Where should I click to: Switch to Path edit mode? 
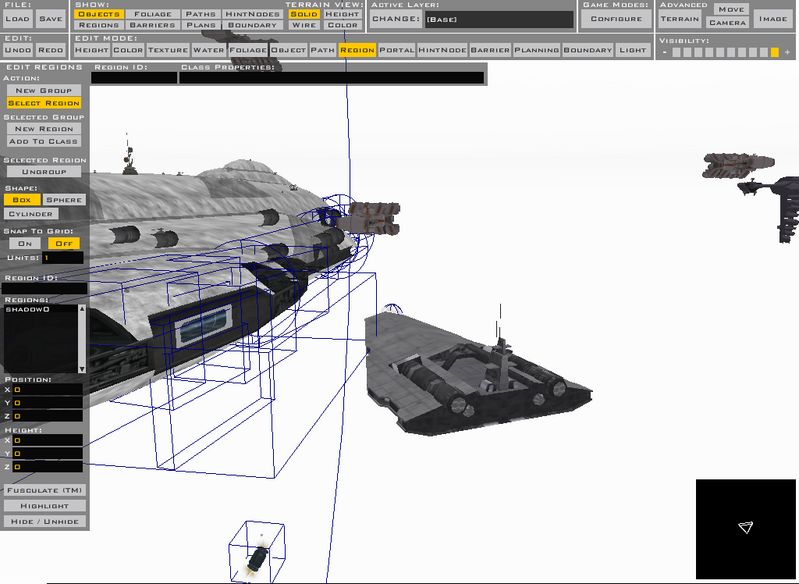323,50
